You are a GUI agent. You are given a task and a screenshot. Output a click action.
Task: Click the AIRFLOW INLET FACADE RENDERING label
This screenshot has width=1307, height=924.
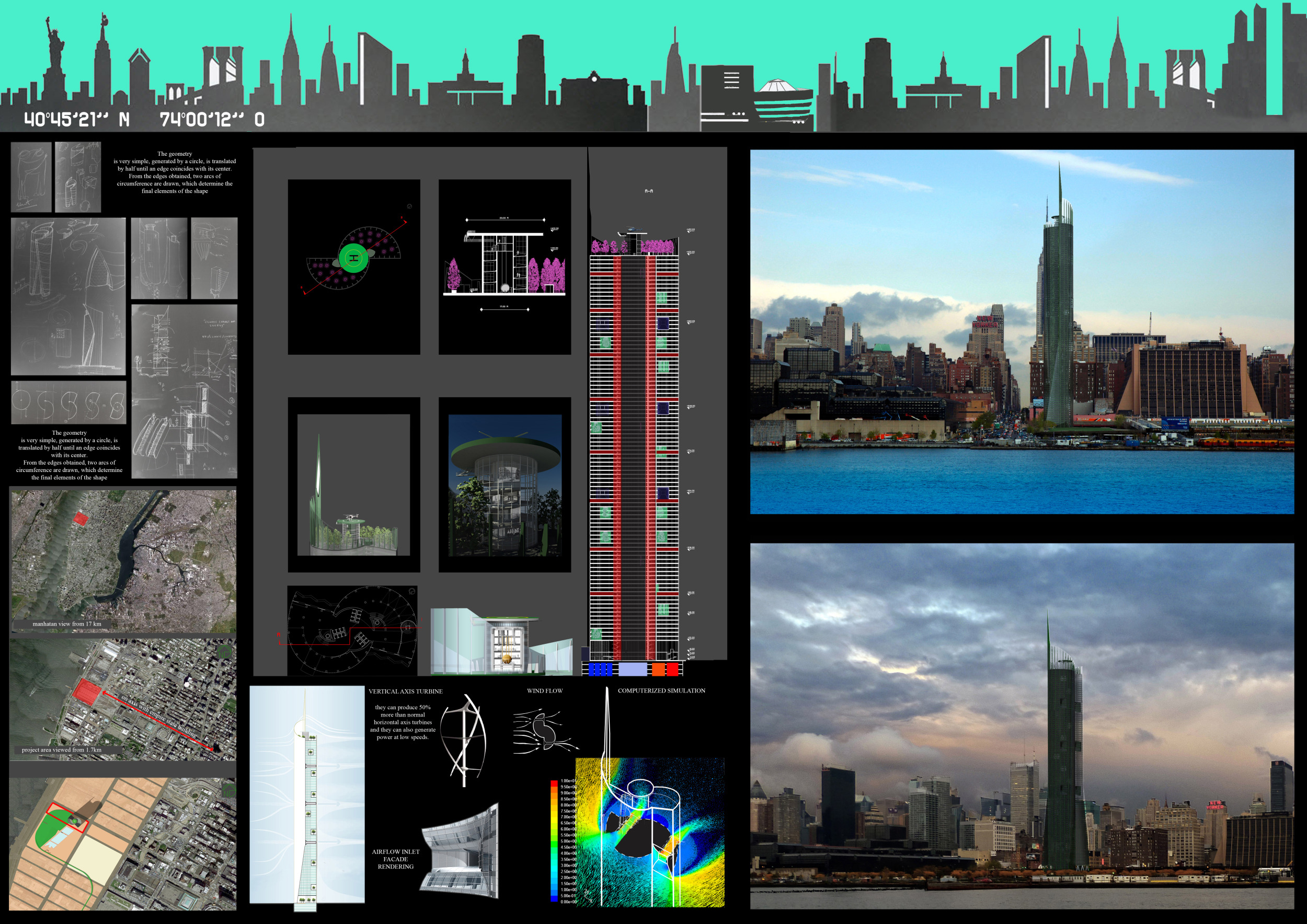[x=396, y=859]
